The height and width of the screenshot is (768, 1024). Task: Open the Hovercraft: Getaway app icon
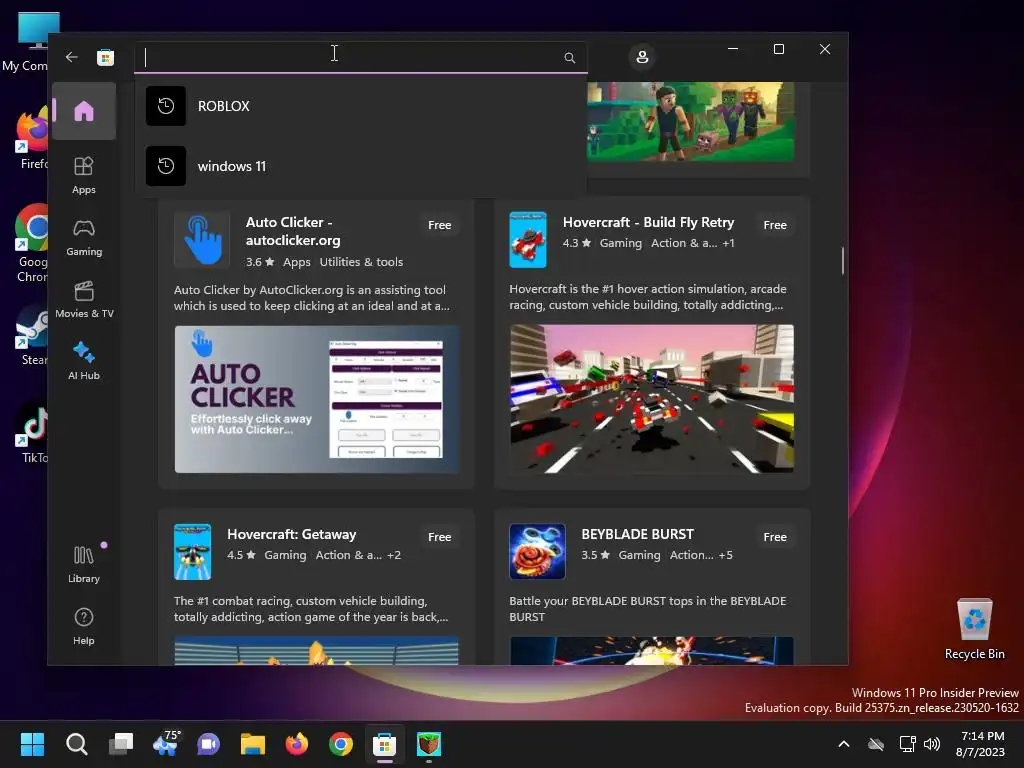click(192, 552)
